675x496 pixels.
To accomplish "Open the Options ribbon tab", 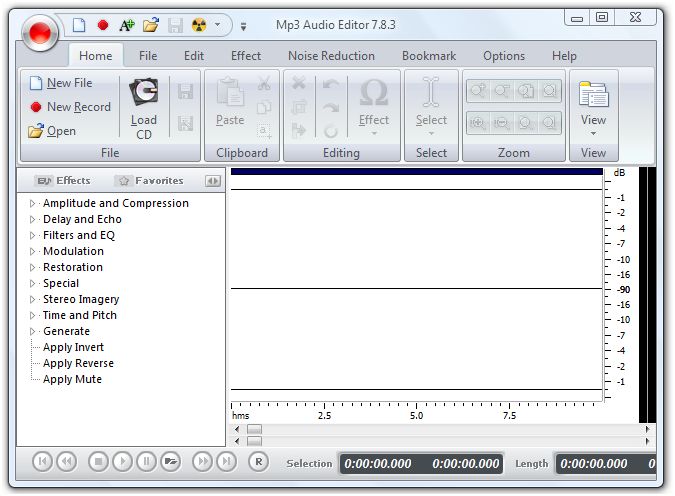I will coord(504,56).
